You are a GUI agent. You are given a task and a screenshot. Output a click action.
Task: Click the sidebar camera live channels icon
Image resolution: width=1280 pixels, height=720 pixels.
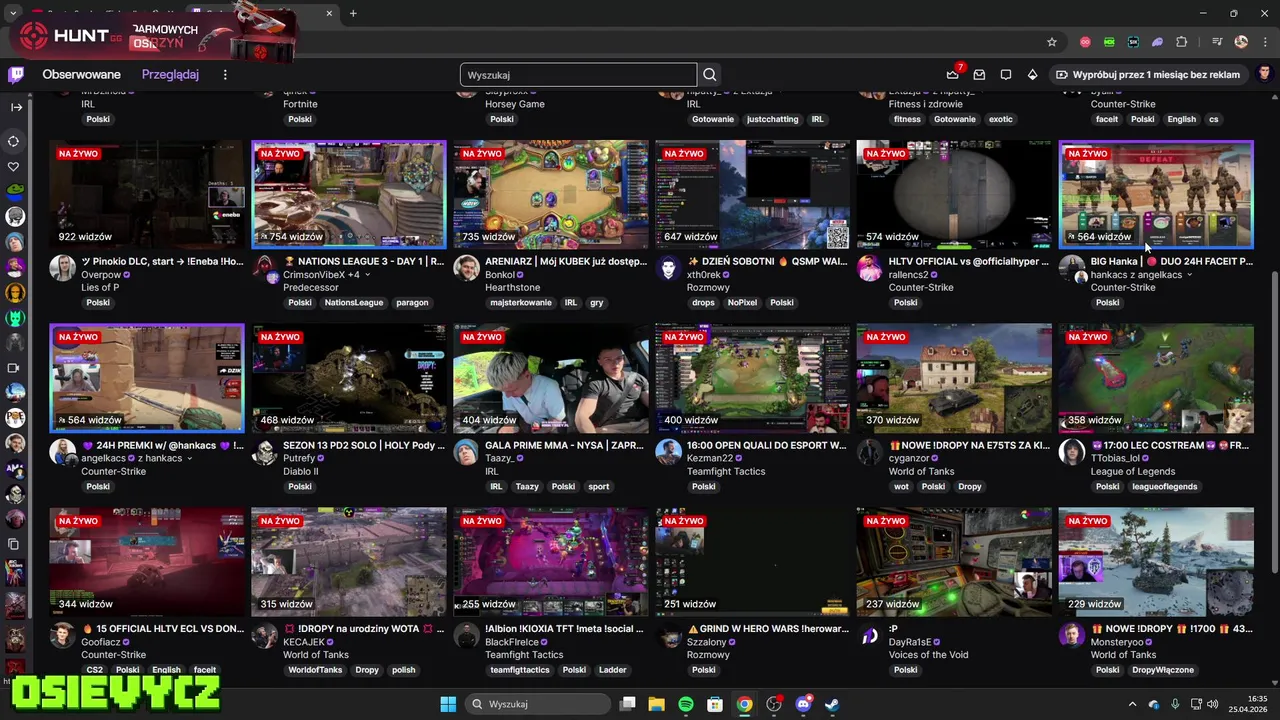click(x=14, y=368)
